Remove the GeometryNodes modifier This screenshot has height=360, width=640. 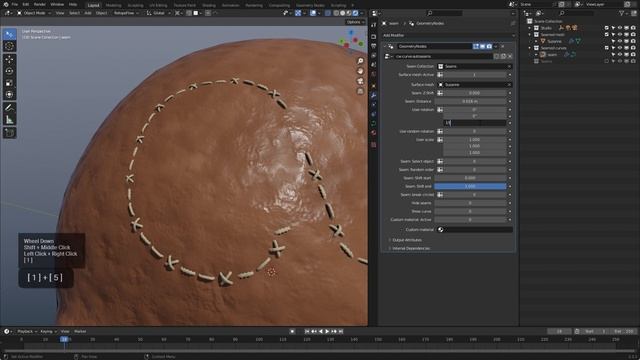coord(503,47)
